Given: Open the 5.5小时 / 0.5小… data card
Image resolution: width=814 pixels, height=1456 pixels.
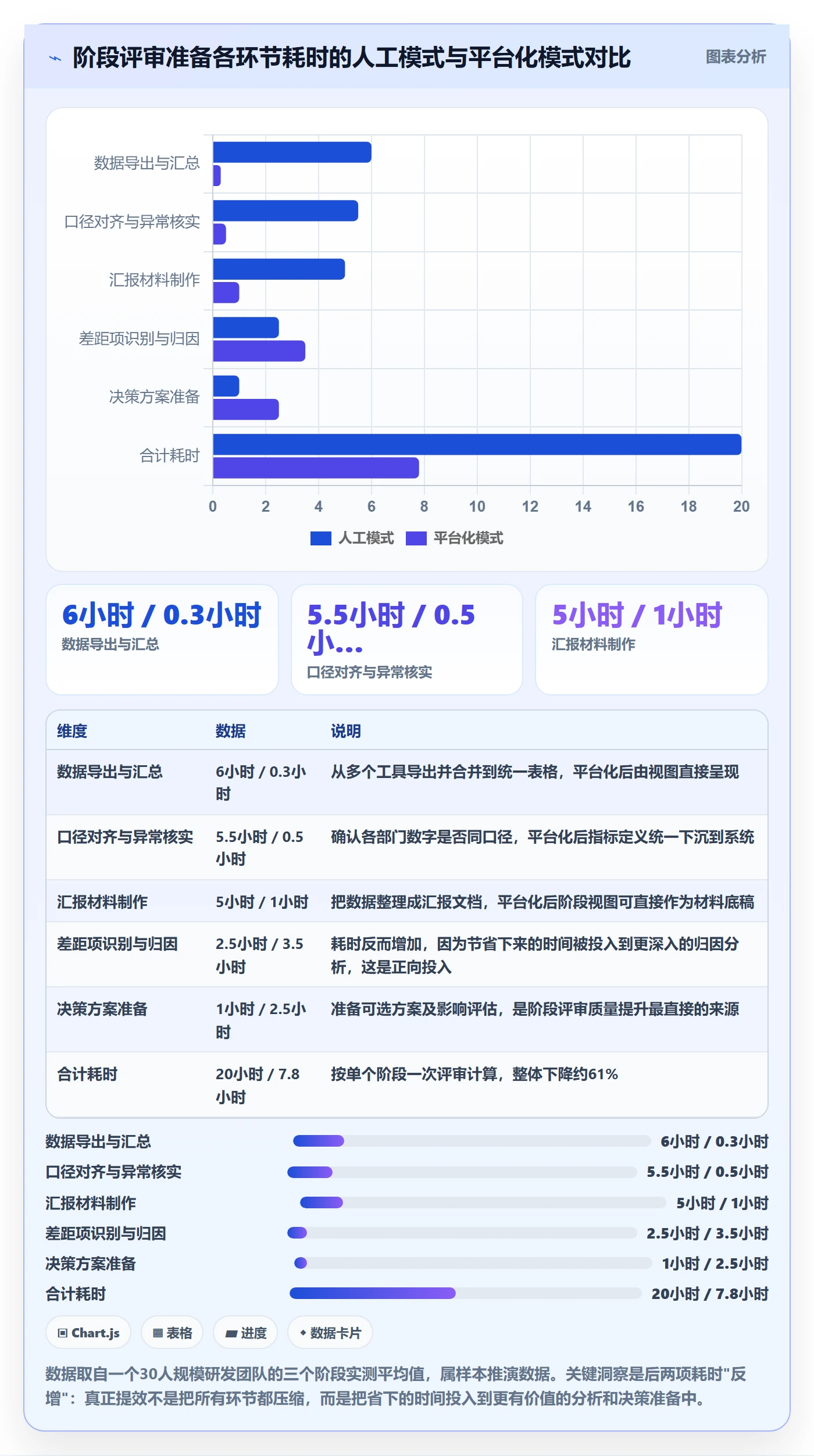Looking at the screenshot, I should click(407, 640).
